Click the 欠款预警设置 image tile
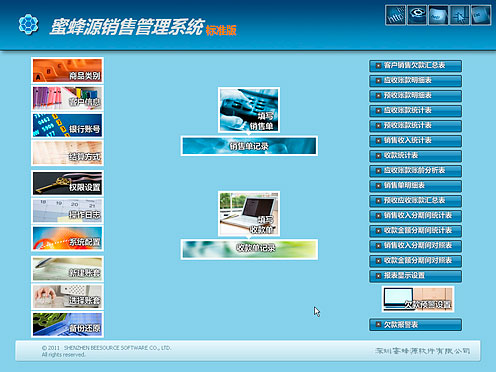496x372 pixels. [x=418, y=299]
